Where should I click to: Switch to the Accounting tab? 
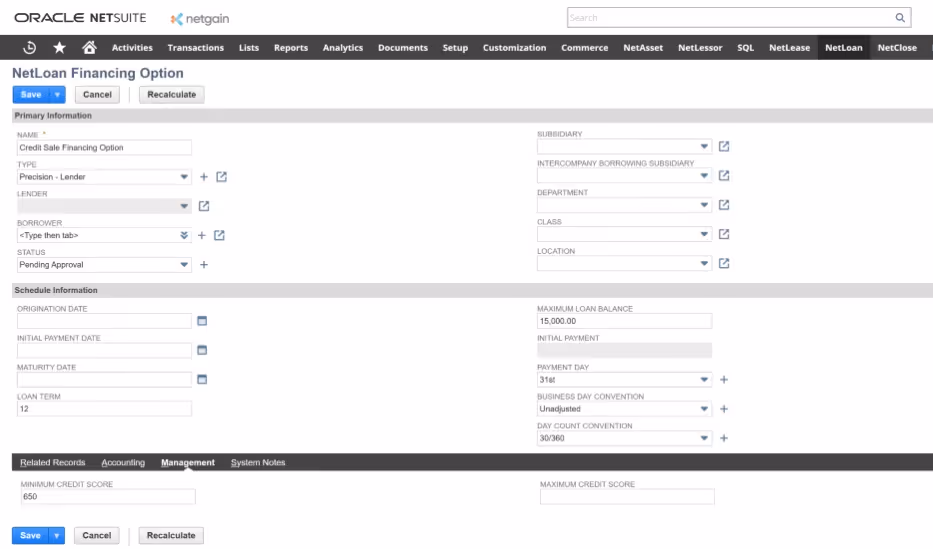pos(123,463)
